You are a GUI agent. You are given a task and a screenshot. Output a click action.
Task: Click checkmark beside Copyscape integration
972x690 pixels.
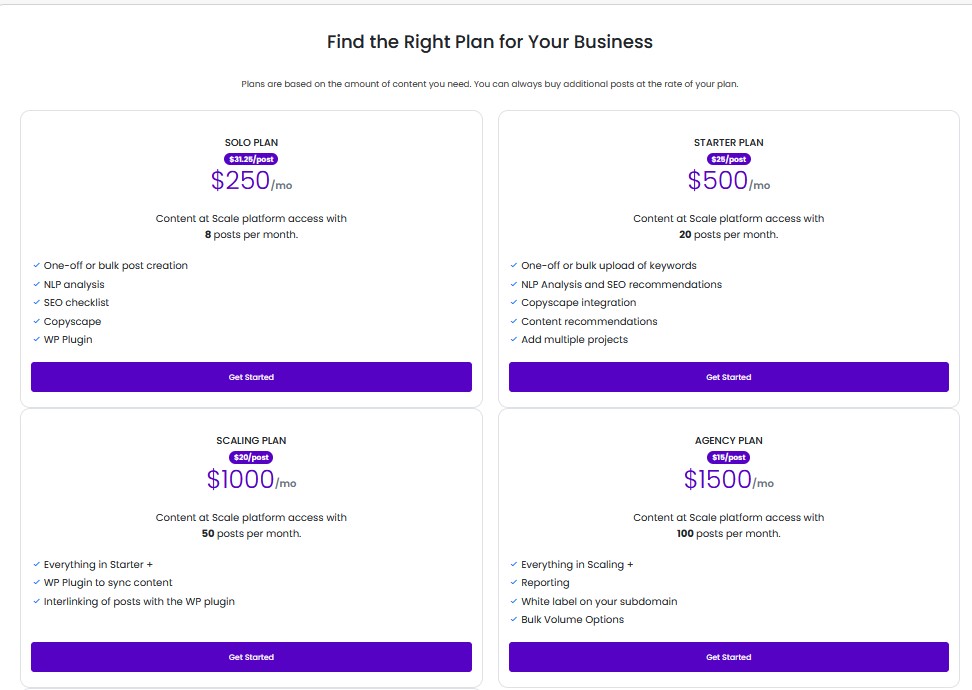point(514,303)
